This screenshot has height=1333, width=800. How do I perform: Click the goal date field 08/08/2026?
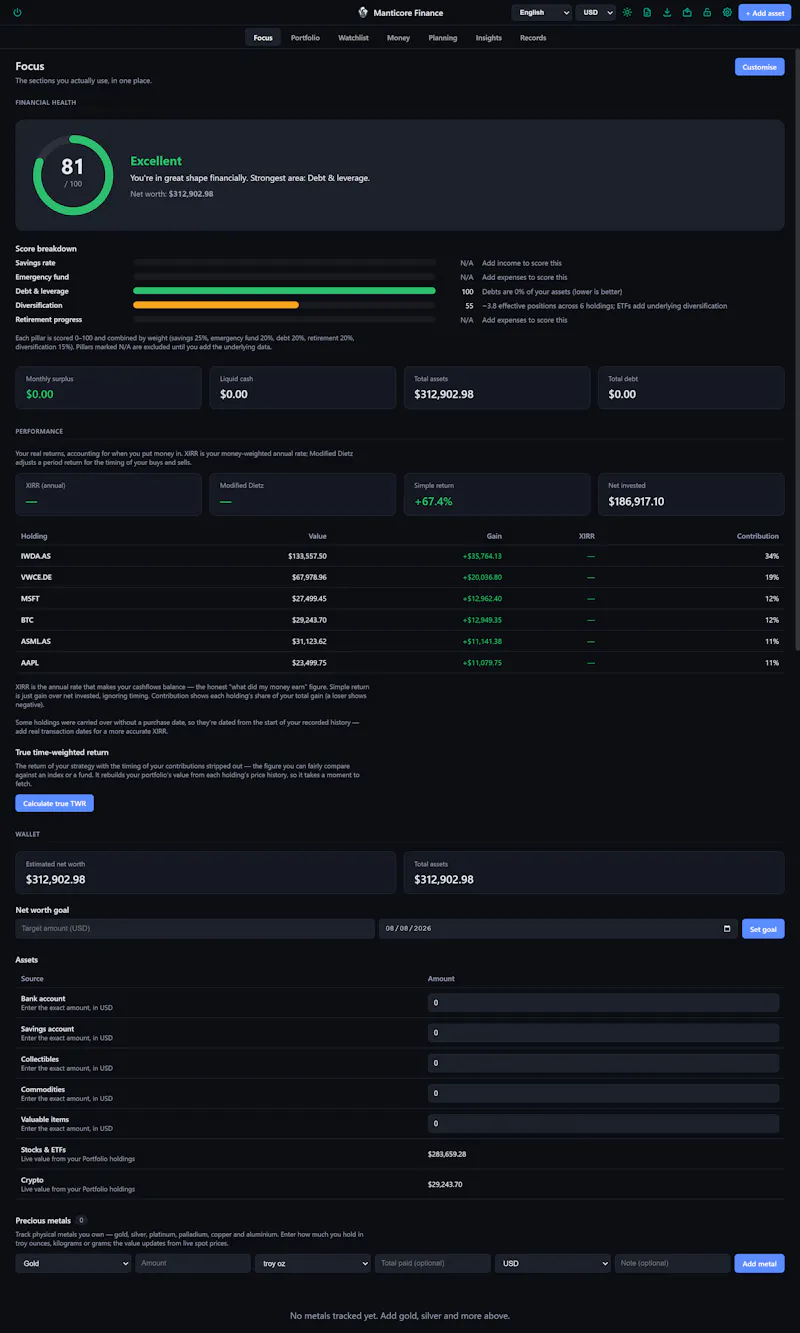pos(558,929)
